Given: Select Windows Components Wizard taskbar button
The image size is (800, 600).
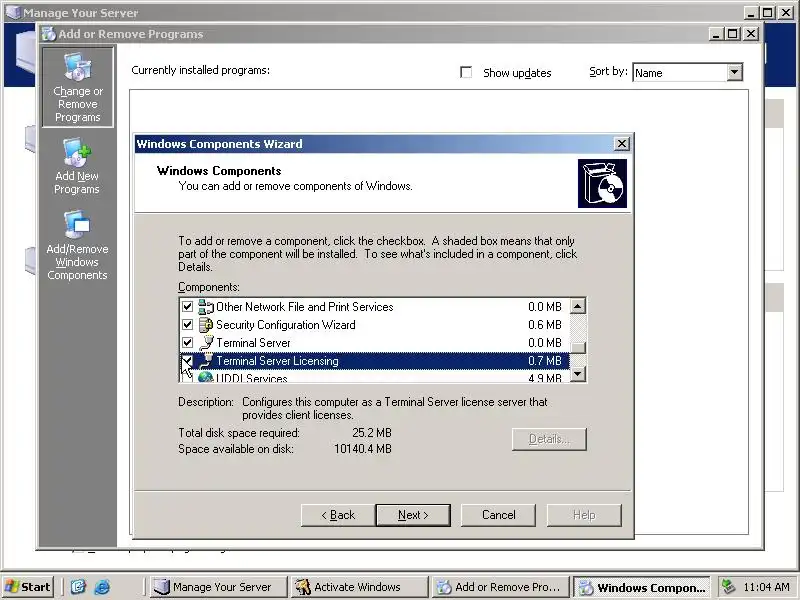Looking at the screenshot, I should 643,587.
